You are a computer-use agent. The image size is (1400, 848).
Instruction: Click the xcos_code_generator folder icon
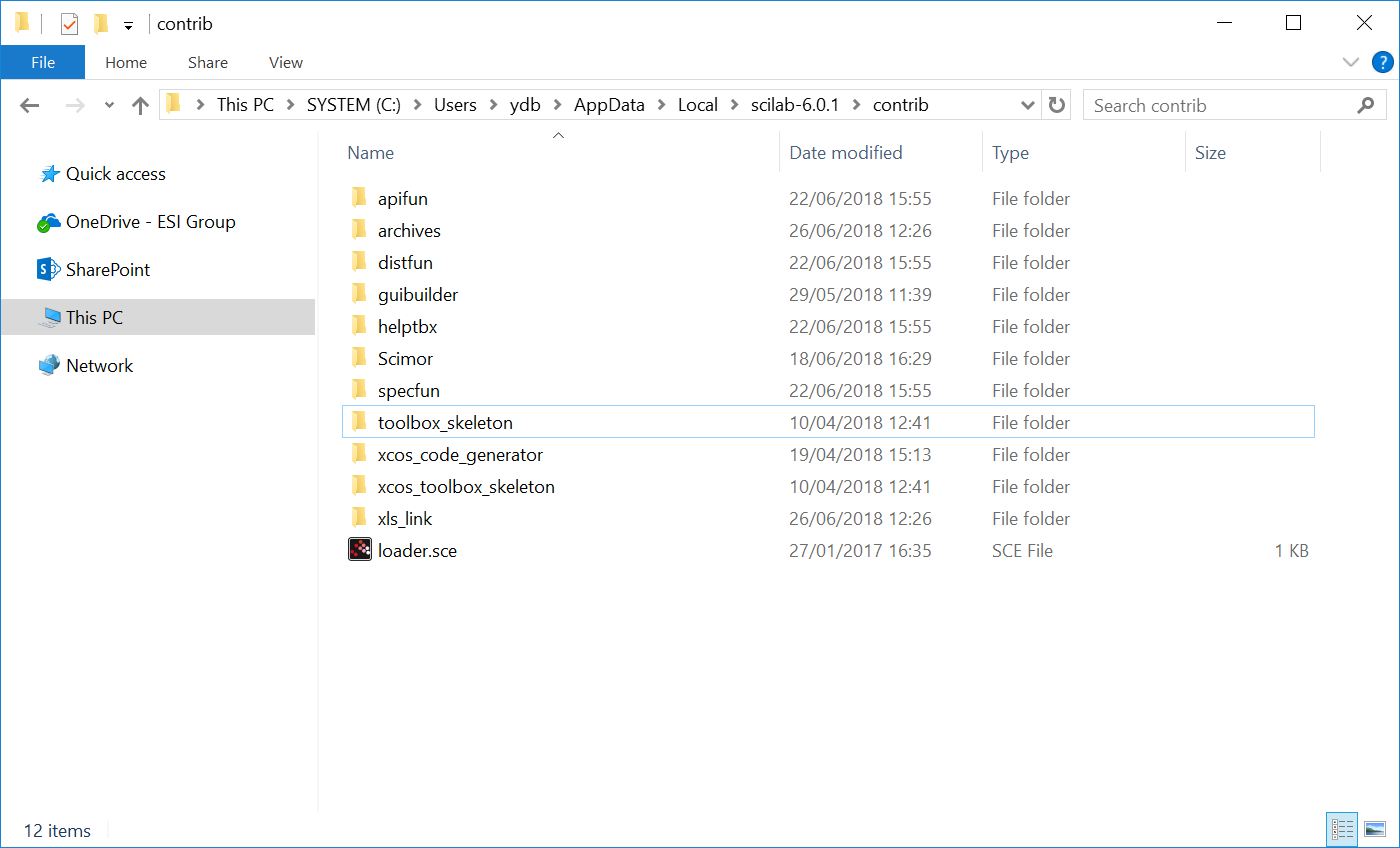(359, 454)
